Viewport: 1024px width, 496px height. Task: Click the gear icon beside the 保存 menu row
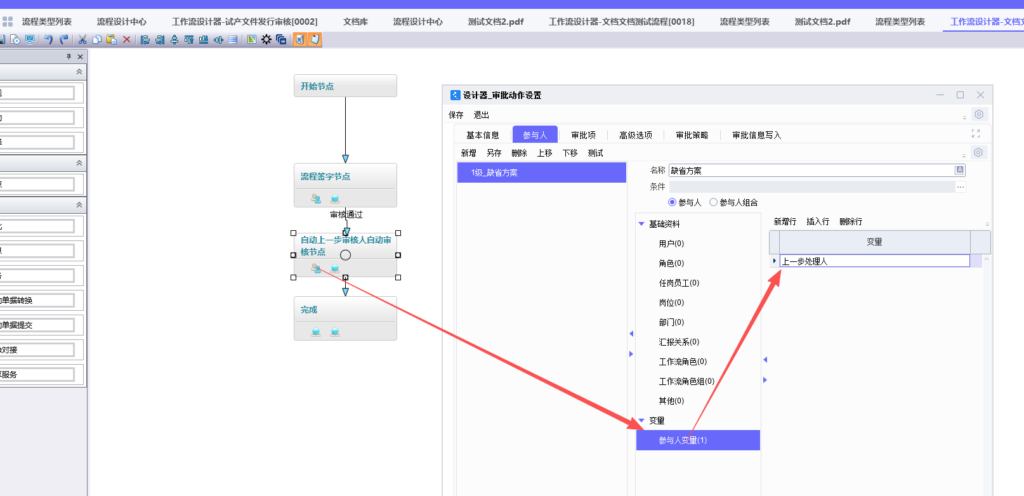(x=978, y=114)
